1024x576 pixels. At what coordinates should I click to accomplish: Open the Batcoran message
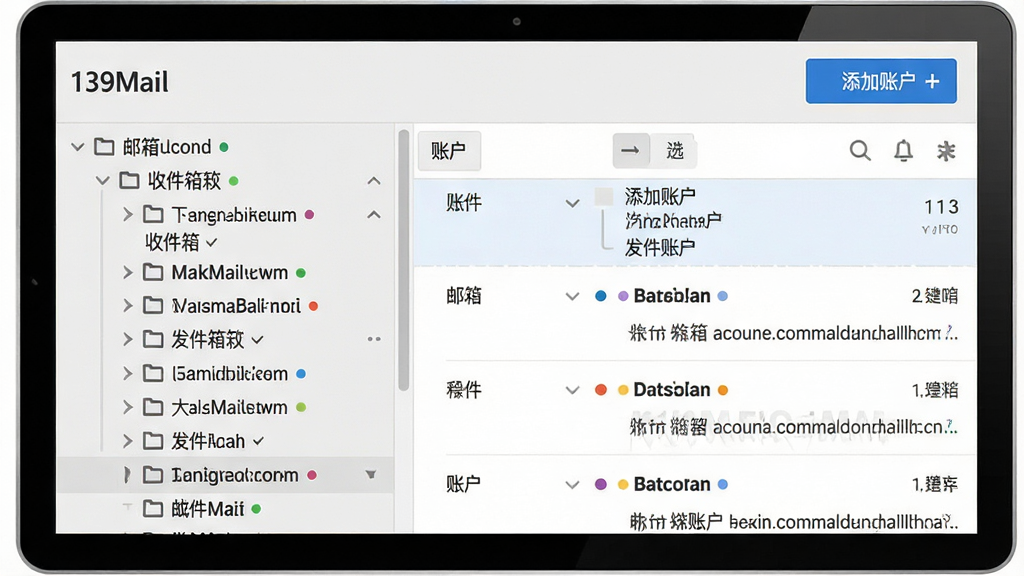[672, 484]
